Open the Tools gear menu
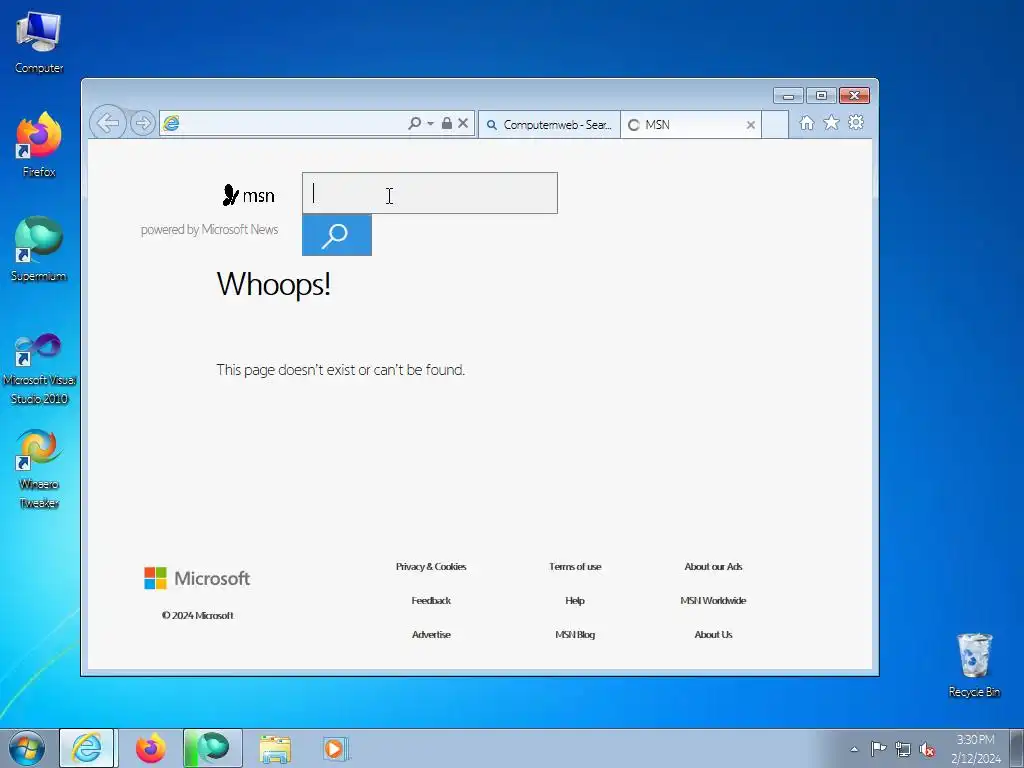Image resolution: width=1024 pixels, height=768 pixels. tap(856, 122)
